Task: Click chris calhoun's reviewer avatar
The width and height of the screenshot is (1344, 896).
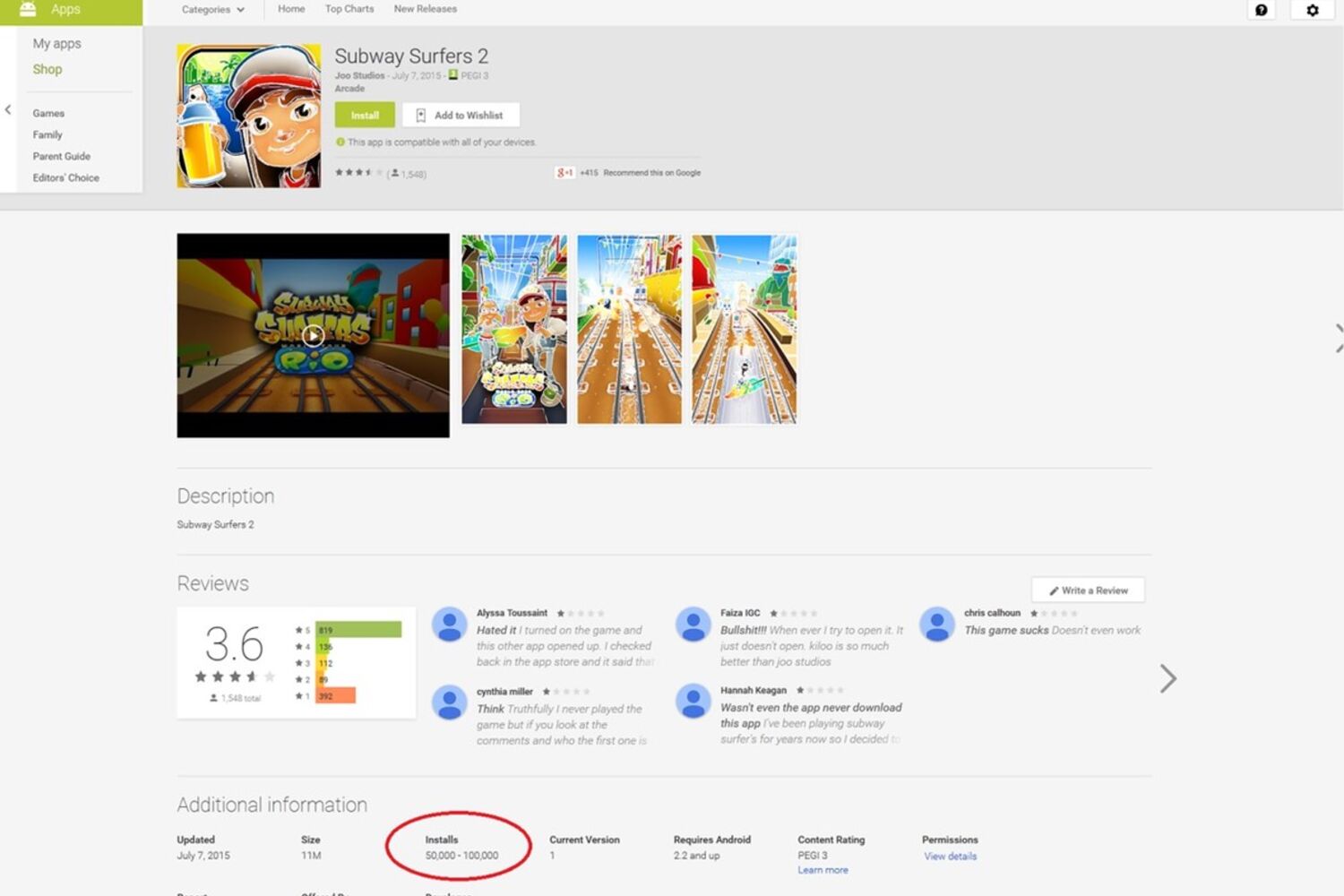Action: (x=936, y=624)
